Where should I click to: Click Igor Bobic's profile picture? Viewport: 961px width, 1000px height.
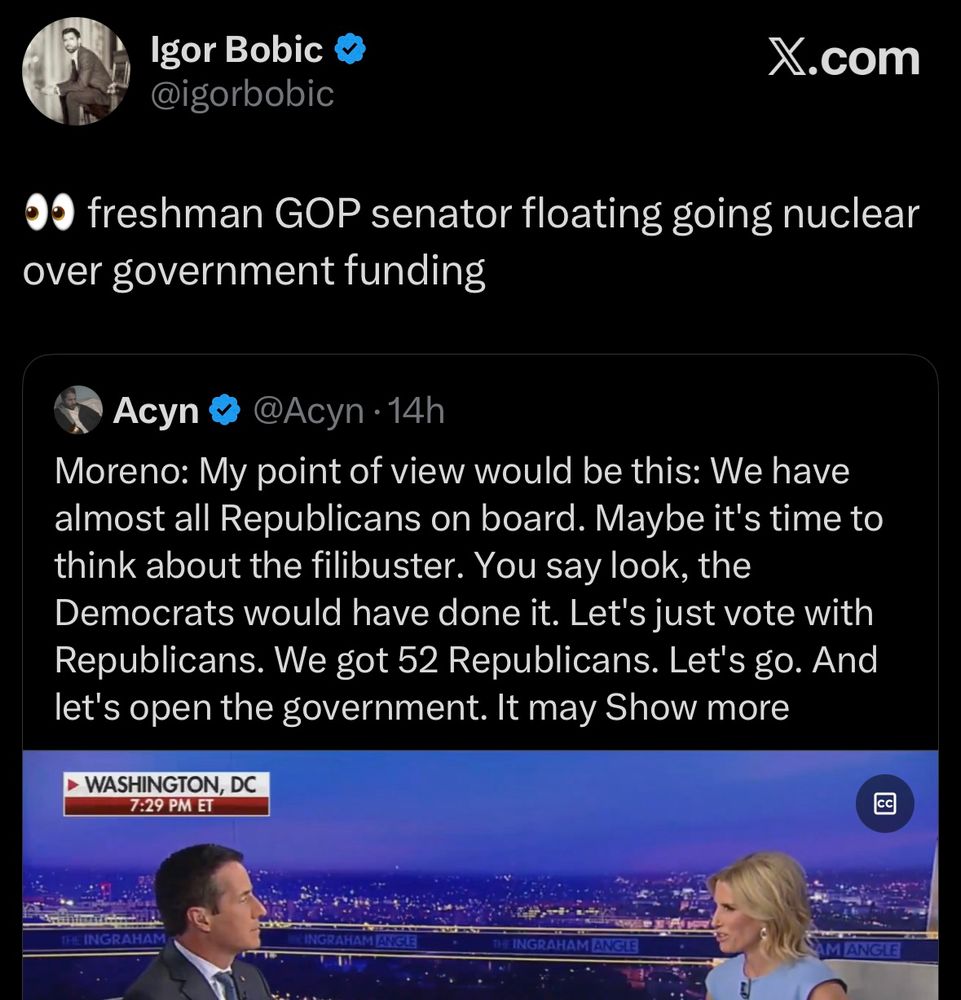76,72
